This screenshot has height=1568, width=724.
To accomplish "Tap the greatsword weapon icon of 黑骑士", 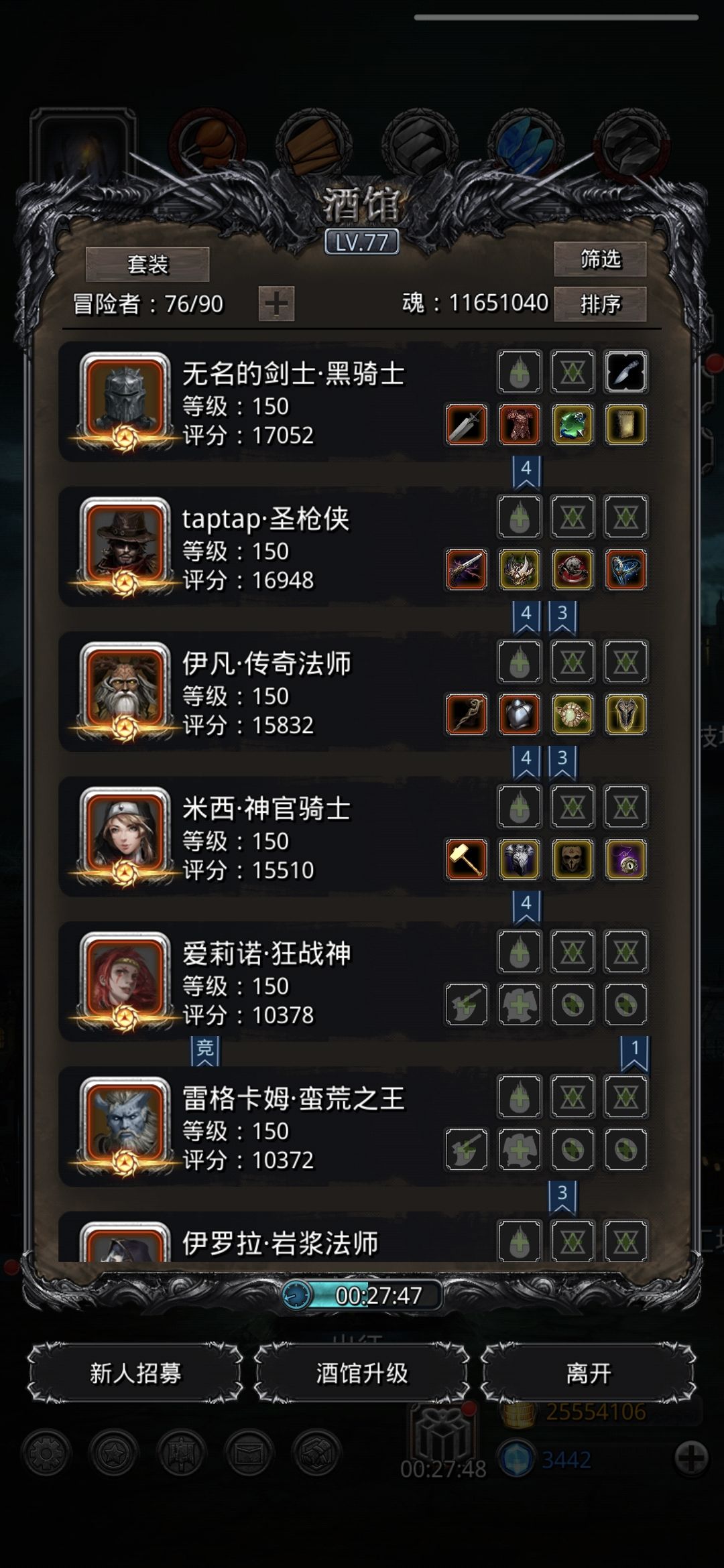I will (466, 425).
